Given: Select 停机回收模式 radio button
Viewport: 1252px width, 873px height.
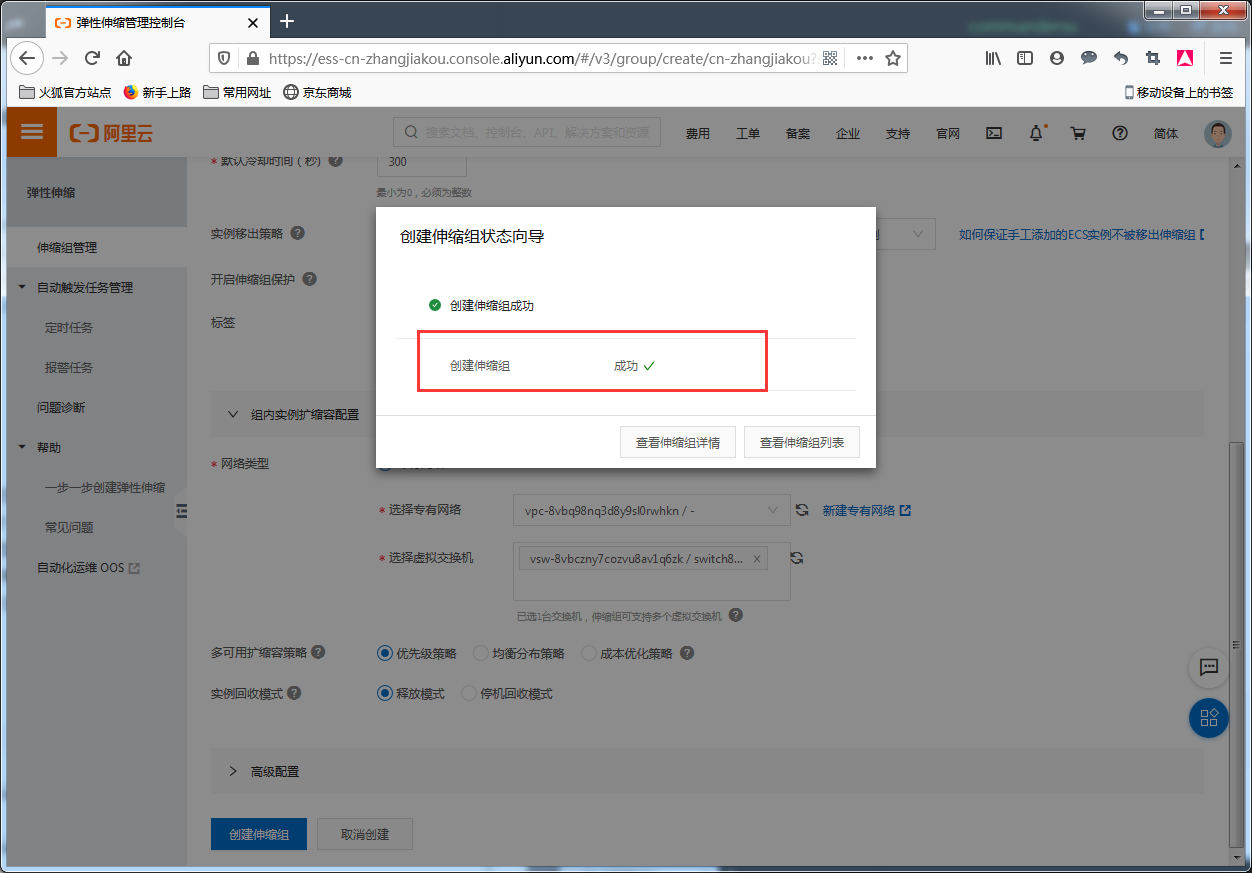Looking at the screenshot, I should tap(468, 693).
